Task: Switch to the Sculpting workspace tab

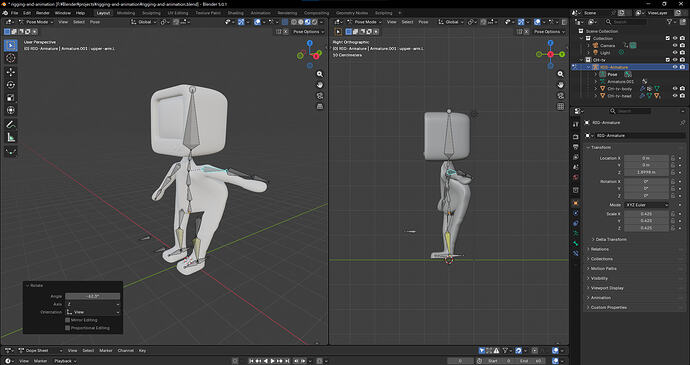Action: 151,13
